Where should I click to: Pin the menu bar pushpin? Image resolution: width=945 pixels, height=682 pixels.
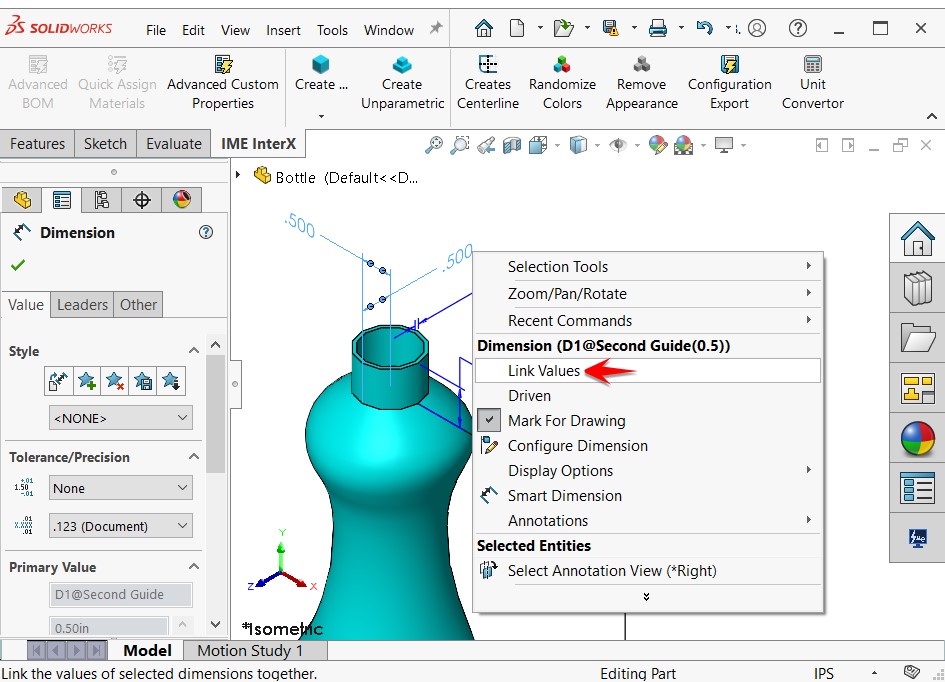[x=436, y=28]
